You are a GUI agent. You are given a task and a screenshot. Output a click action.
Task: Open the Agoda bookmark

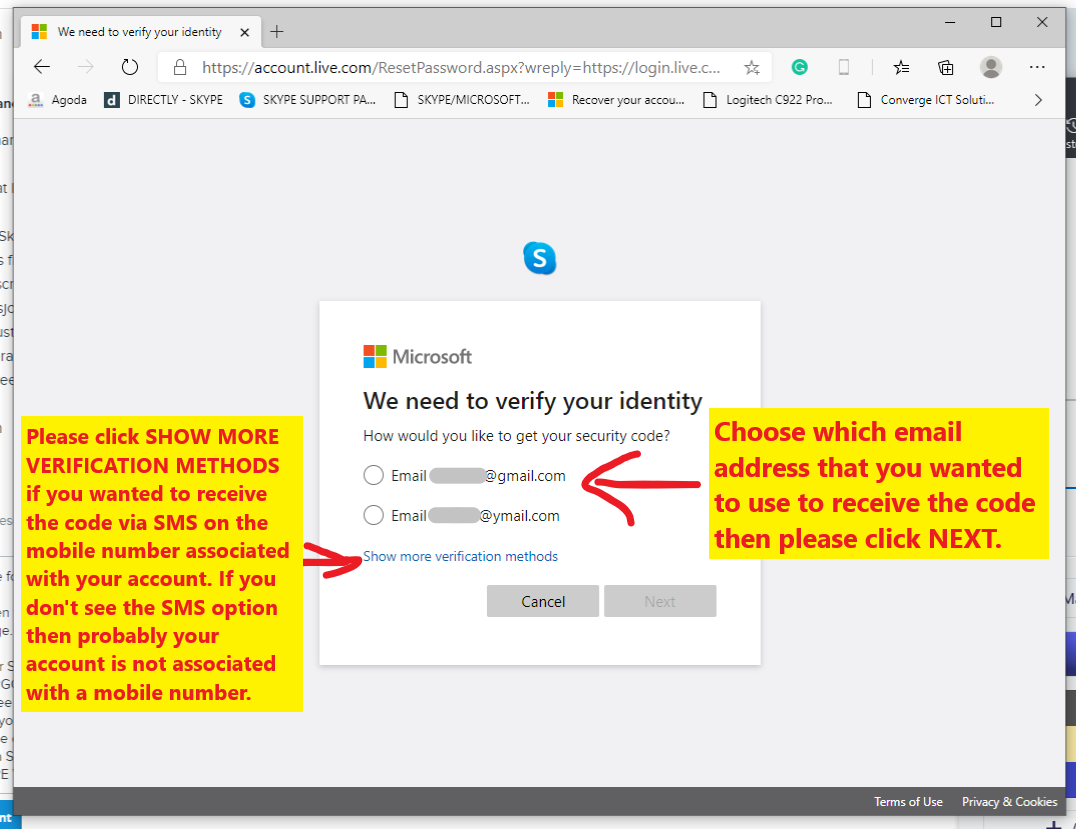[x=58, y=100]
